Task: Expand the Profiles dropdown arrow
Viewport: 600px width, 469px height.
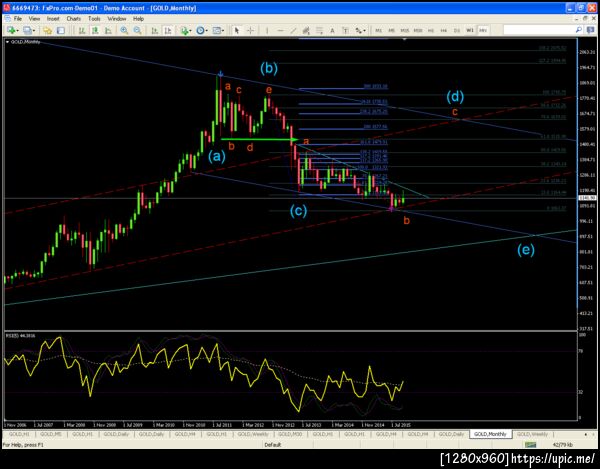Action: (34, 31)
